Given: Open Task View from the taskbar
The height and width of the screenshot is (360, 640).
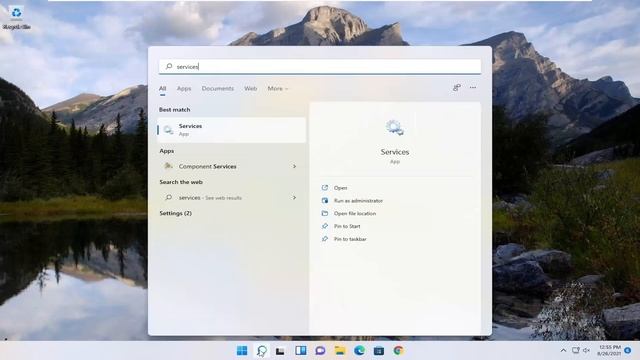Looking at the screenshot, I should click(x=280, y=351).
